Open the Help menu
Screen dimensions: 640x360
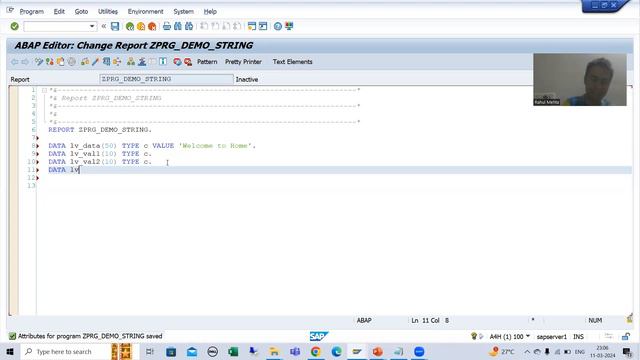coord(210,11)
